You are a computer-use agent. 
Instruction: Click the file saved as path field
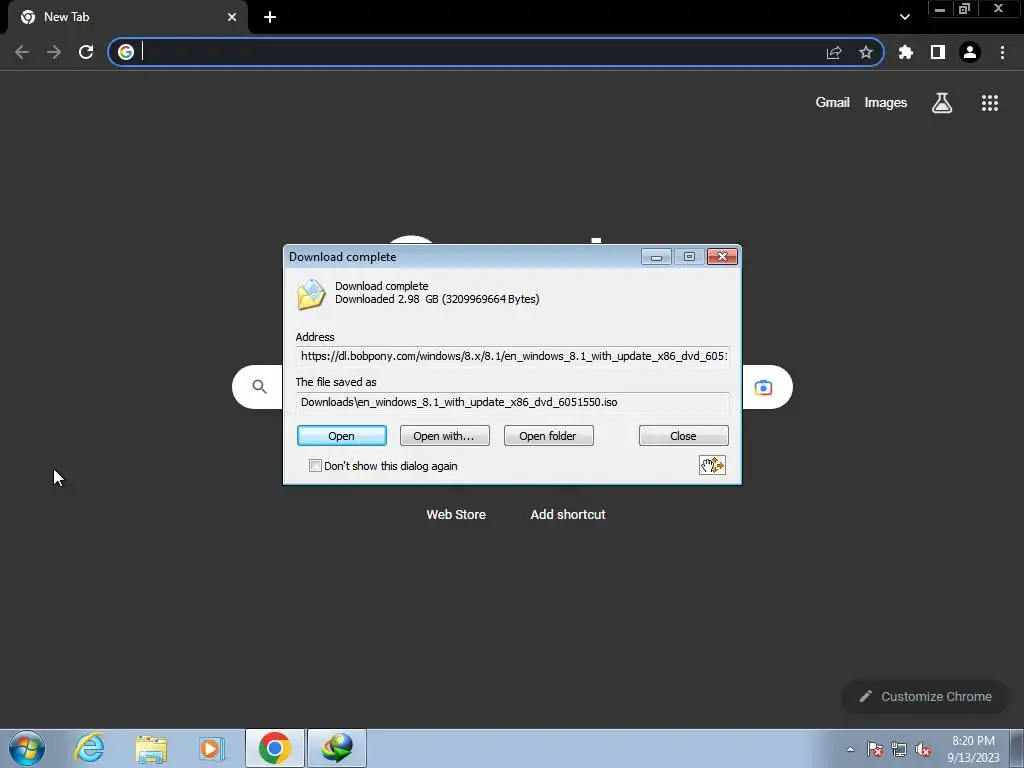(513, 402)
